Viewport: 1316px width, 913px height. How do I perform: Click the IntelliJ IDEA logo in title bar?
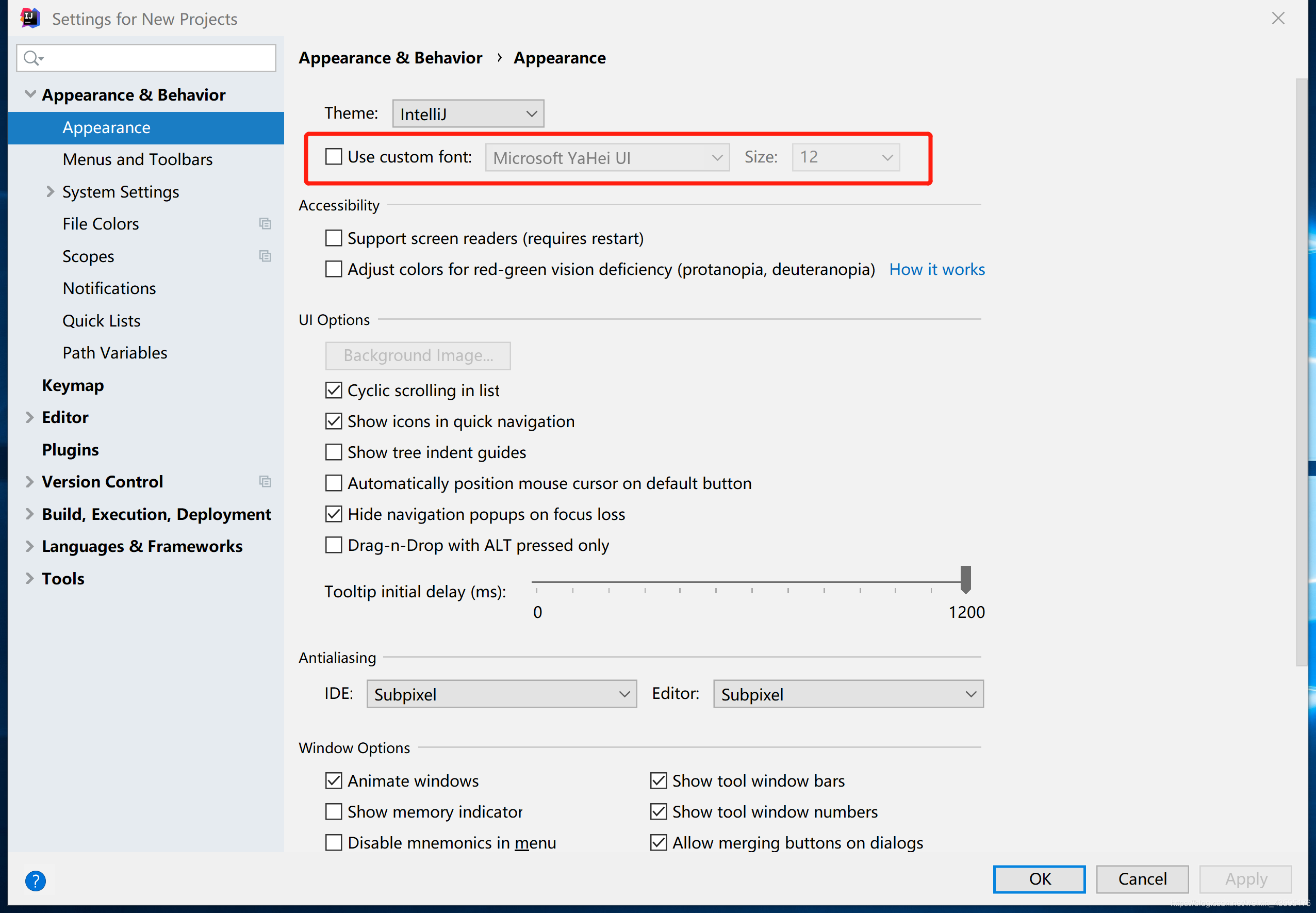pyautogui.click(x=30, y=18)
